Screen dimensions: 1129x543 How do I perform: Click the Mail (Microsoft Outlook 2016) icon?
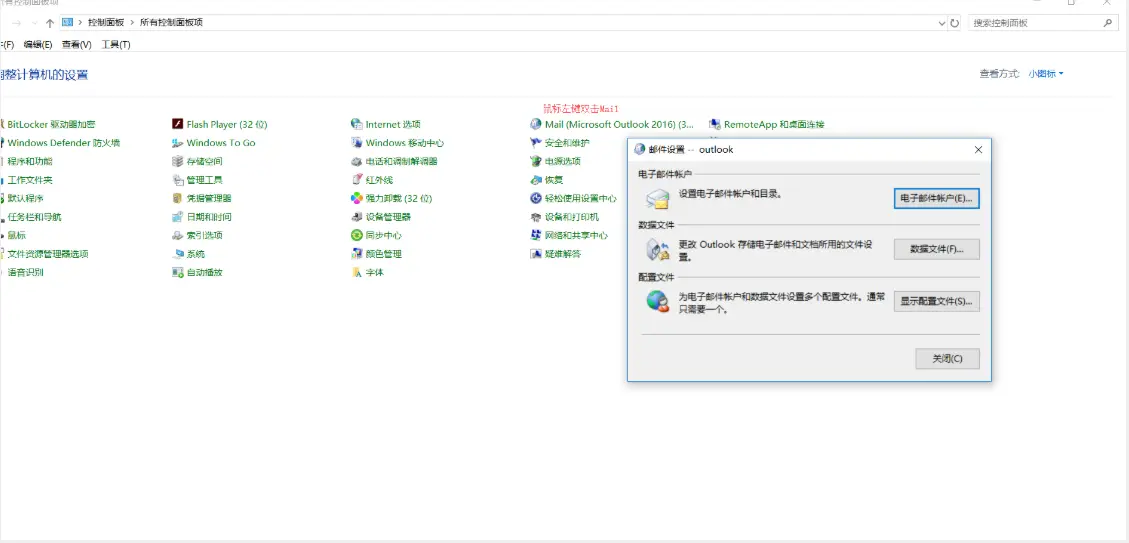click(x=536, y=124)
